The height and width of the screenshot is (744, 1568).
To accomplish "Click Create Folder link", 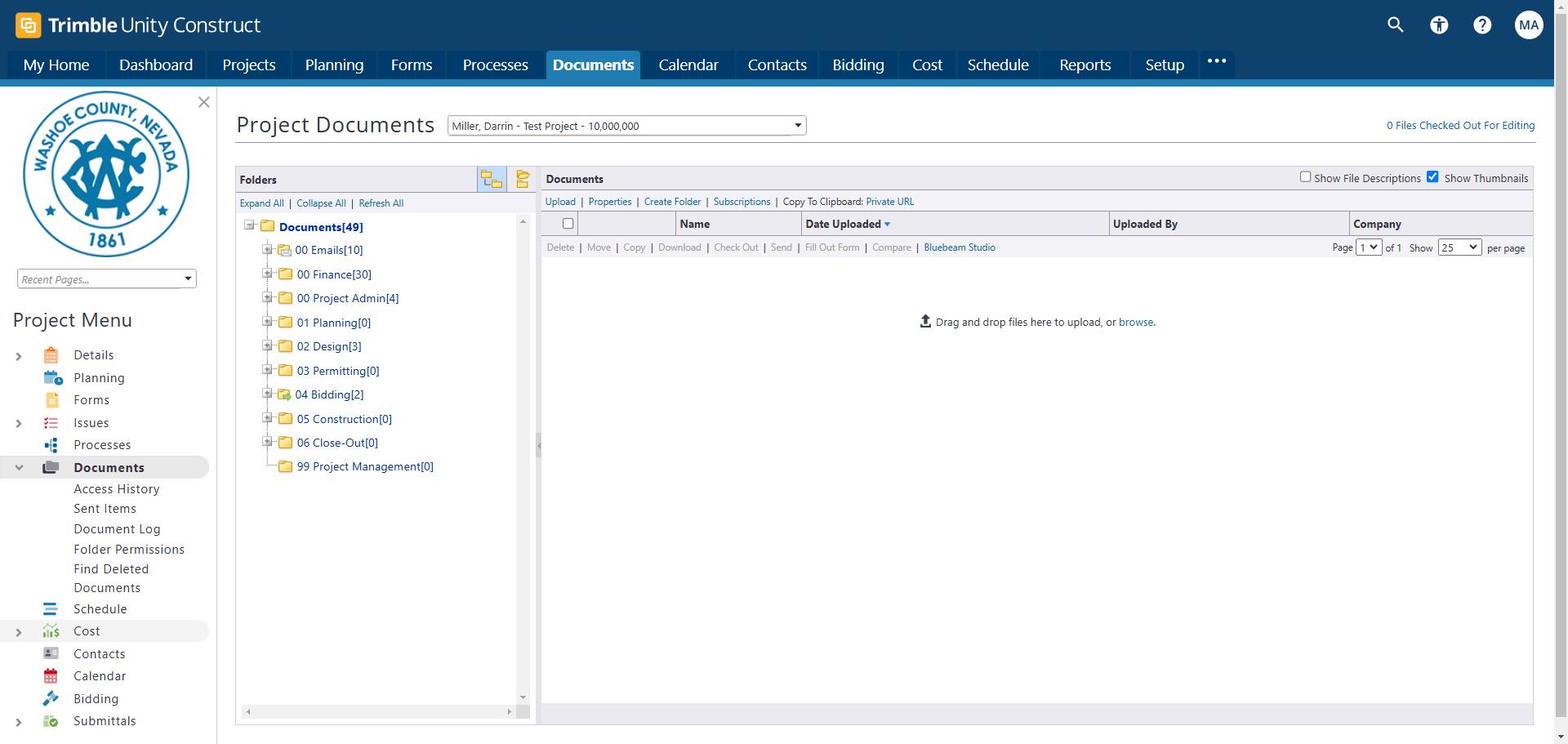I will click(672, 202).
